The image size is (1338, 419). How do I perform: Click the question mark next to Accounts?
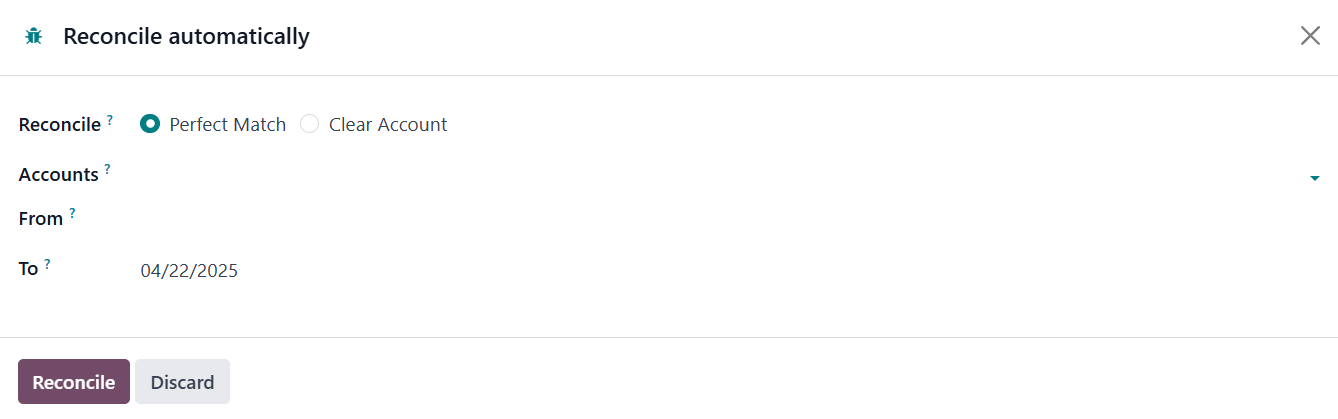(x=107, y=170)
